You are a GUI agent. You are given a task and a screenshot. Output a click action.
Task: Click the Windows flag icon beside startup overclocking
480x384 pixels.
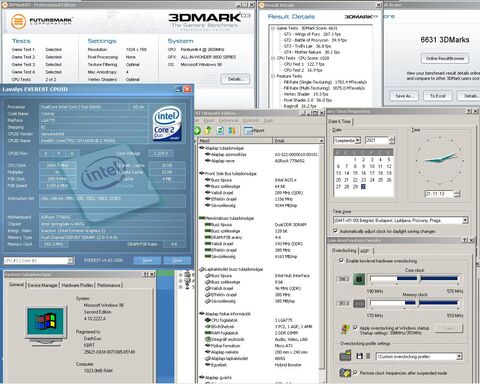tap(345, 329)
